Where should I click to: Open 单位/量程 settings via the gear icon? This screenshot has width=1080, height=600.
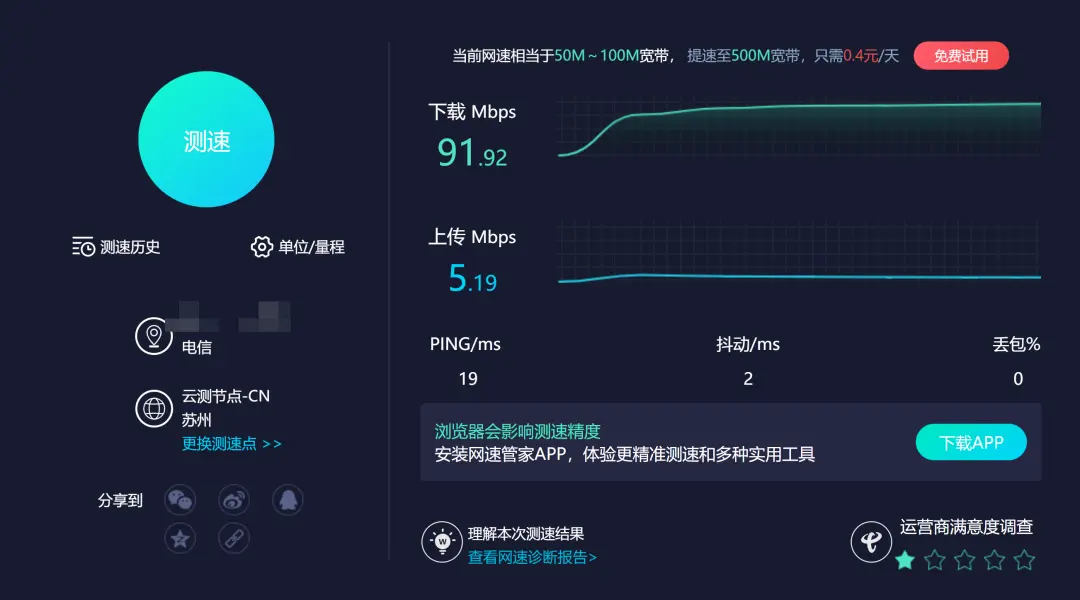[x=261, y=246]
